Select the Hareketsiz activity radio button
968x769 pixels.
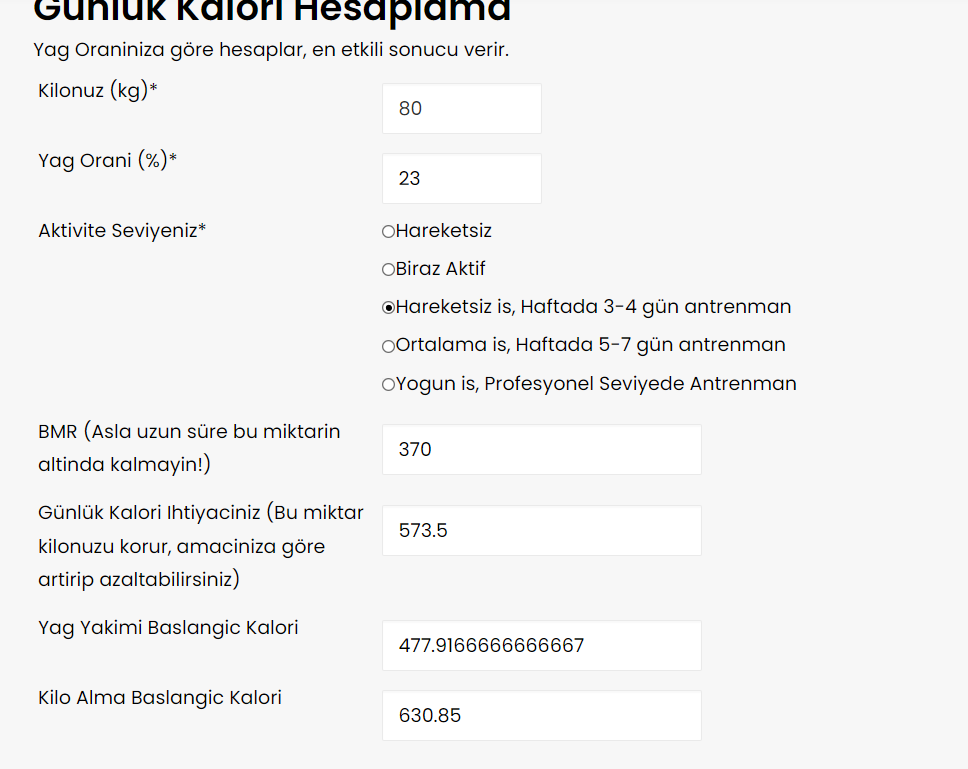[x=388, y=232]
